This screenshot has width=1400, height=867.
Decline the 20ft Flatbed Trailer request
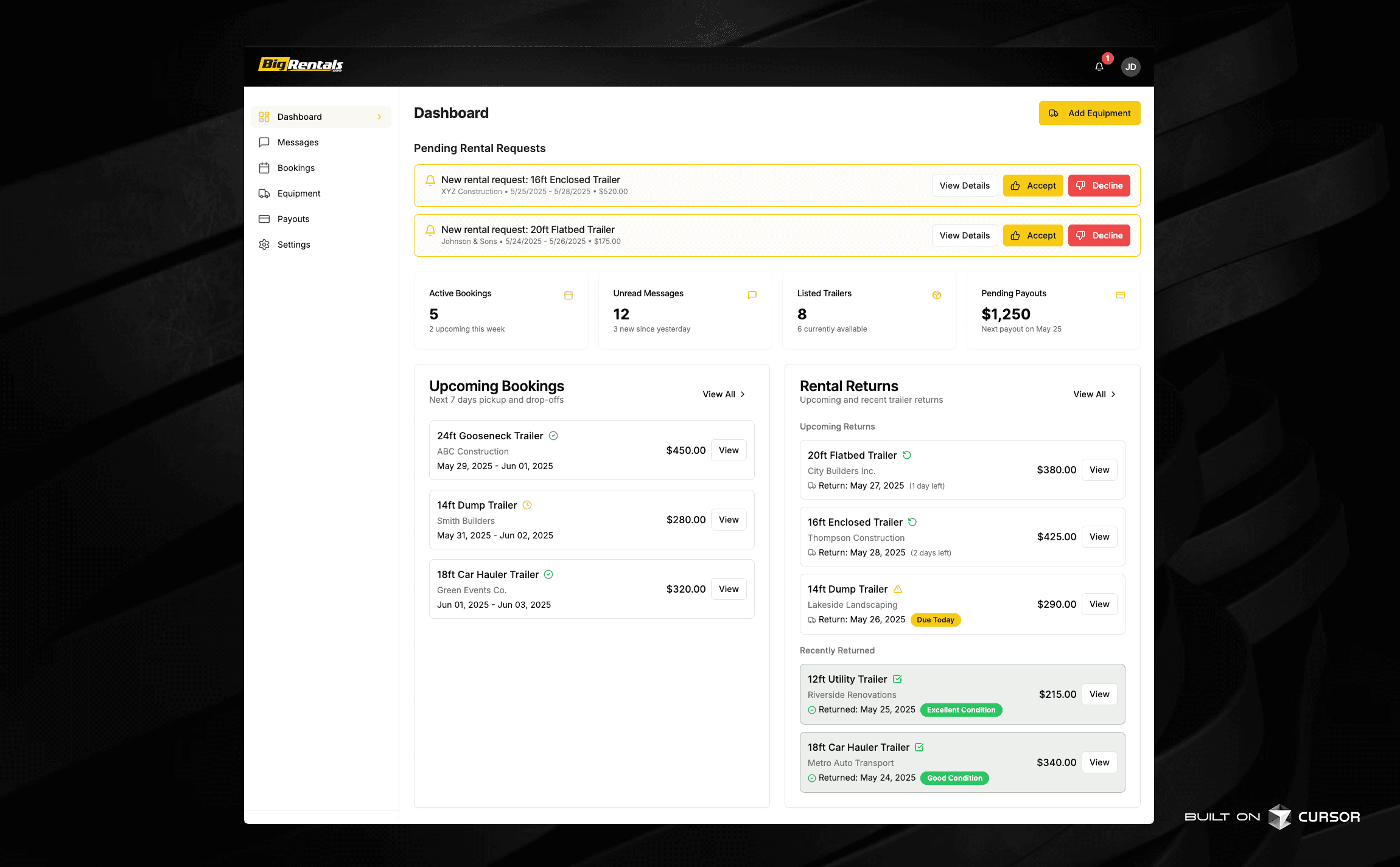click(1099, 235)
